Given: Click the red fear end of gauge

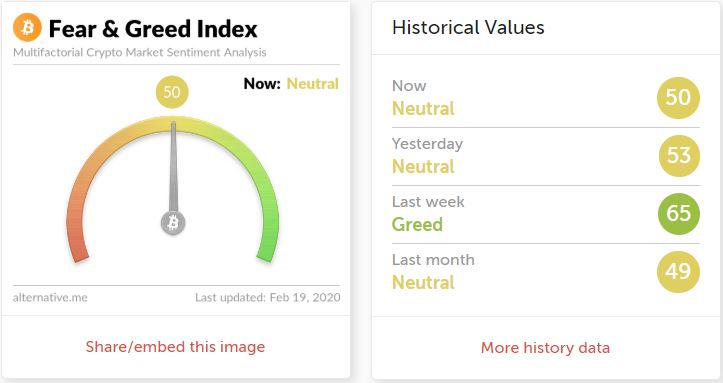Looking at the screenshot, I should (x=79, y=251).
